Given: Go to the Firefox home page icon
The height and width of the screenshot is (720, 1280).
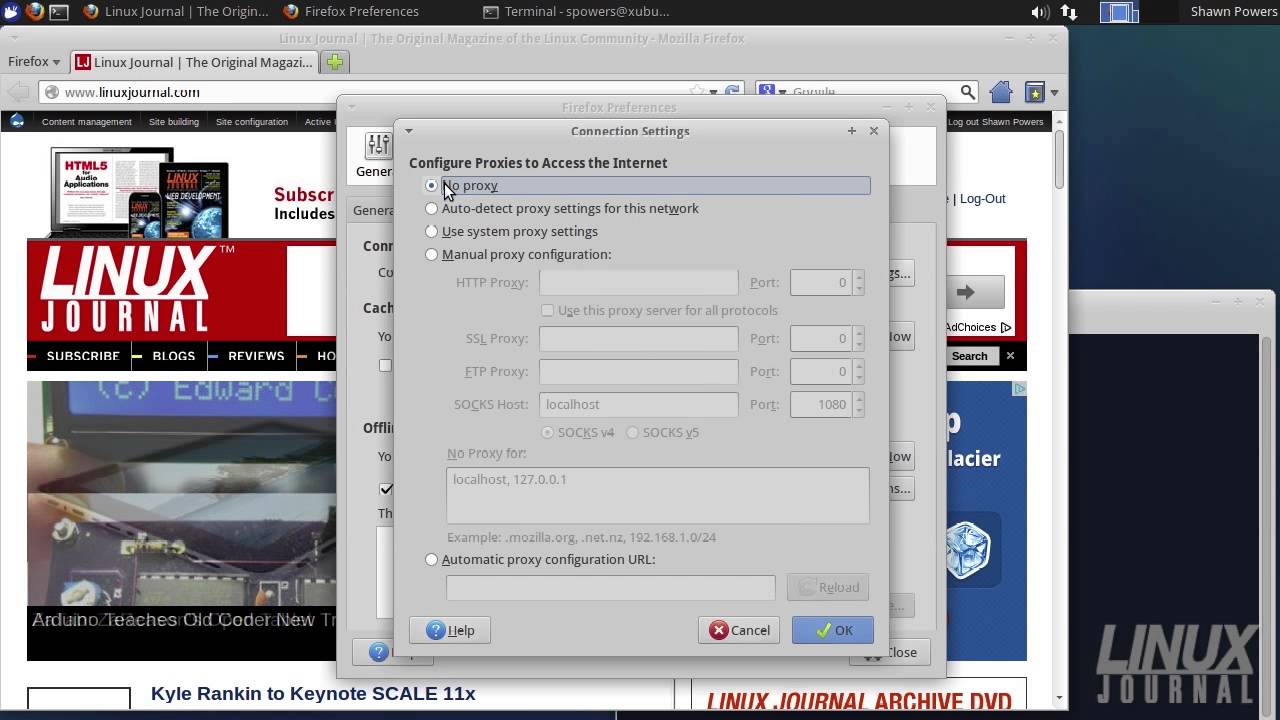Looking at the screenshot, I should pos(1001,92).
